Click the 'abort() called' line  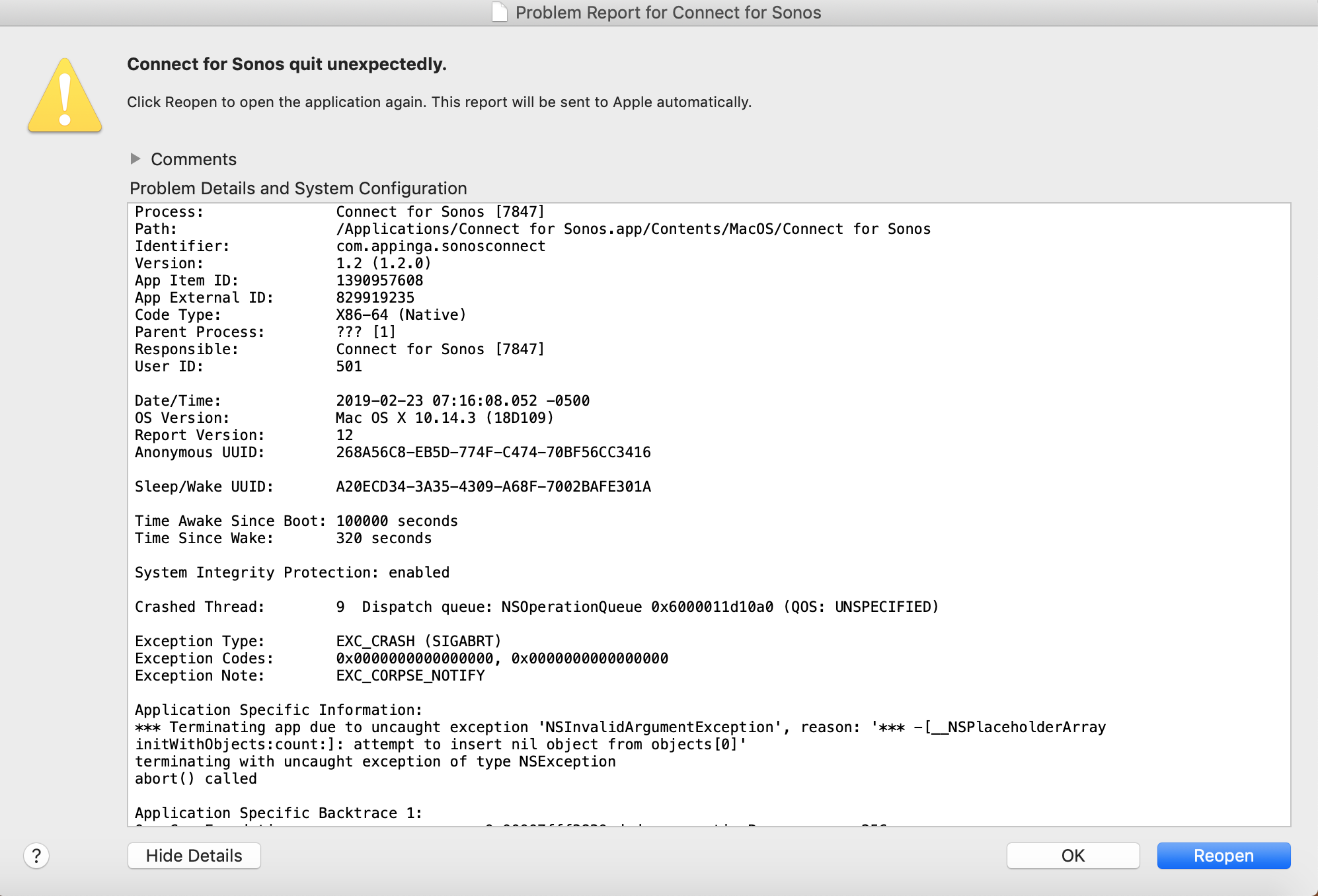coord(196,778)
